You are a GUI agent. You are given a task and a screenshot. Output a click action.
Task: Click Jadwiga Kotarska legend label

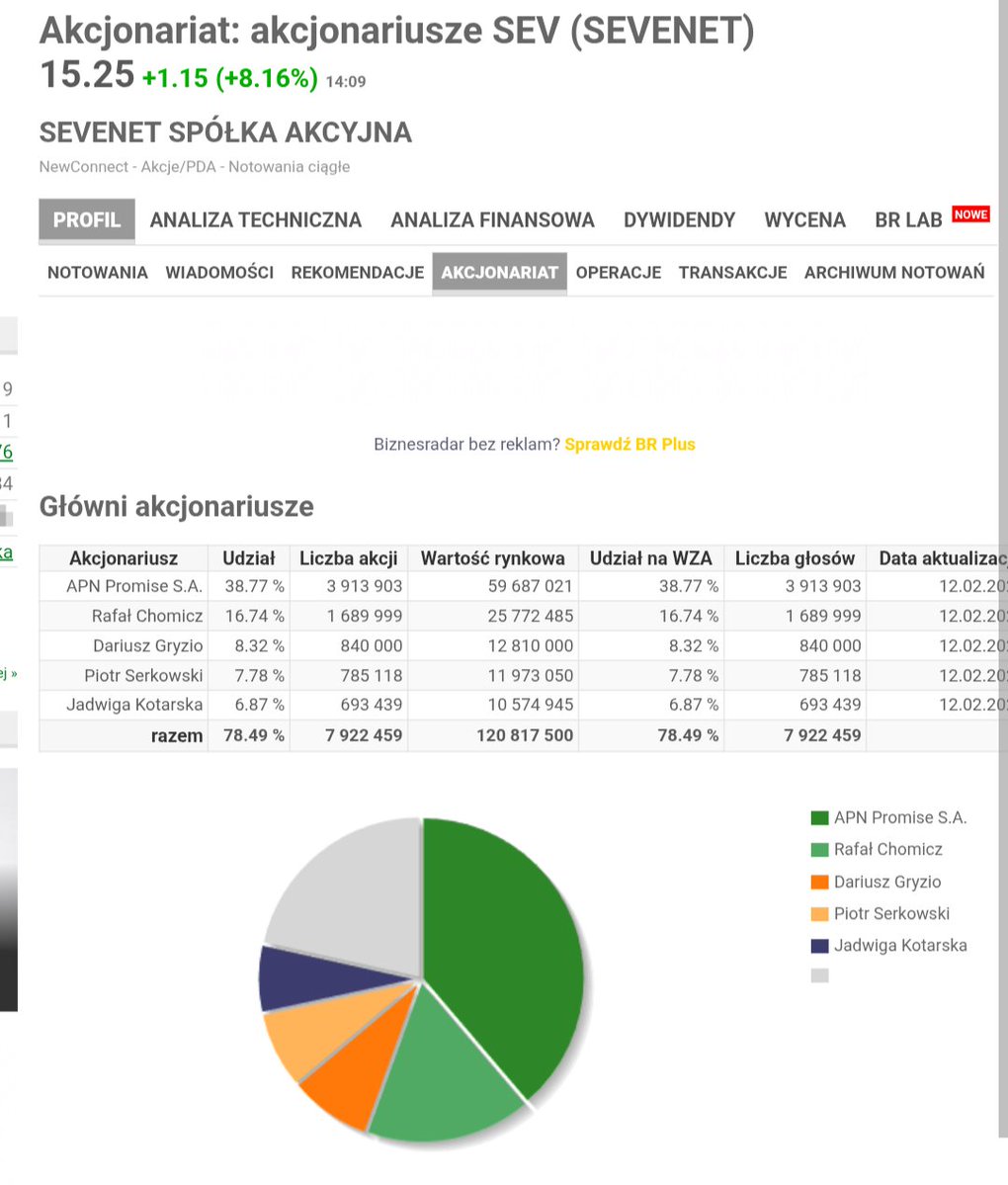(x=900, y=946)
